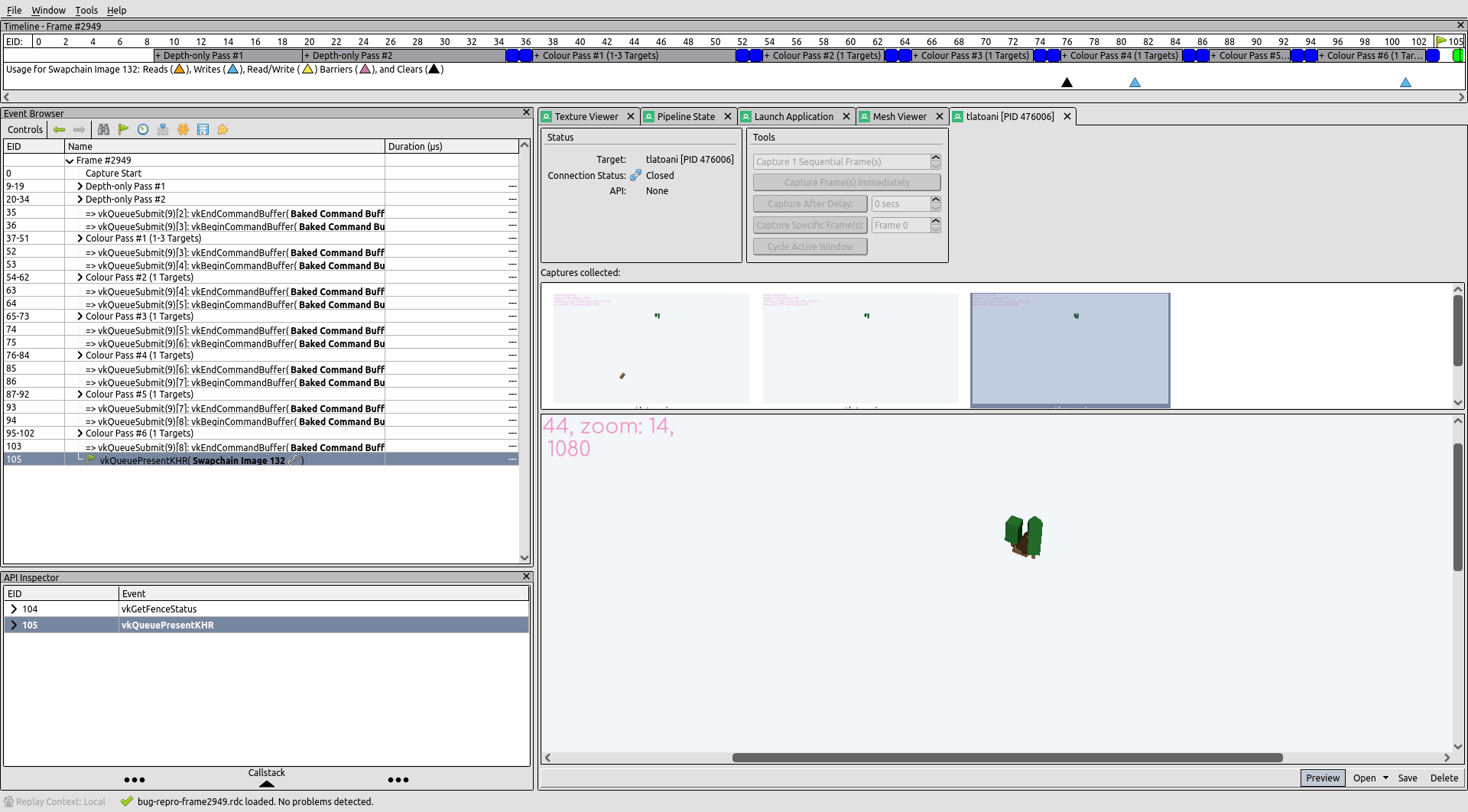Click the blue write marker near EID 81
This screenshot has height=812, width=1468.
(1135, 82)
